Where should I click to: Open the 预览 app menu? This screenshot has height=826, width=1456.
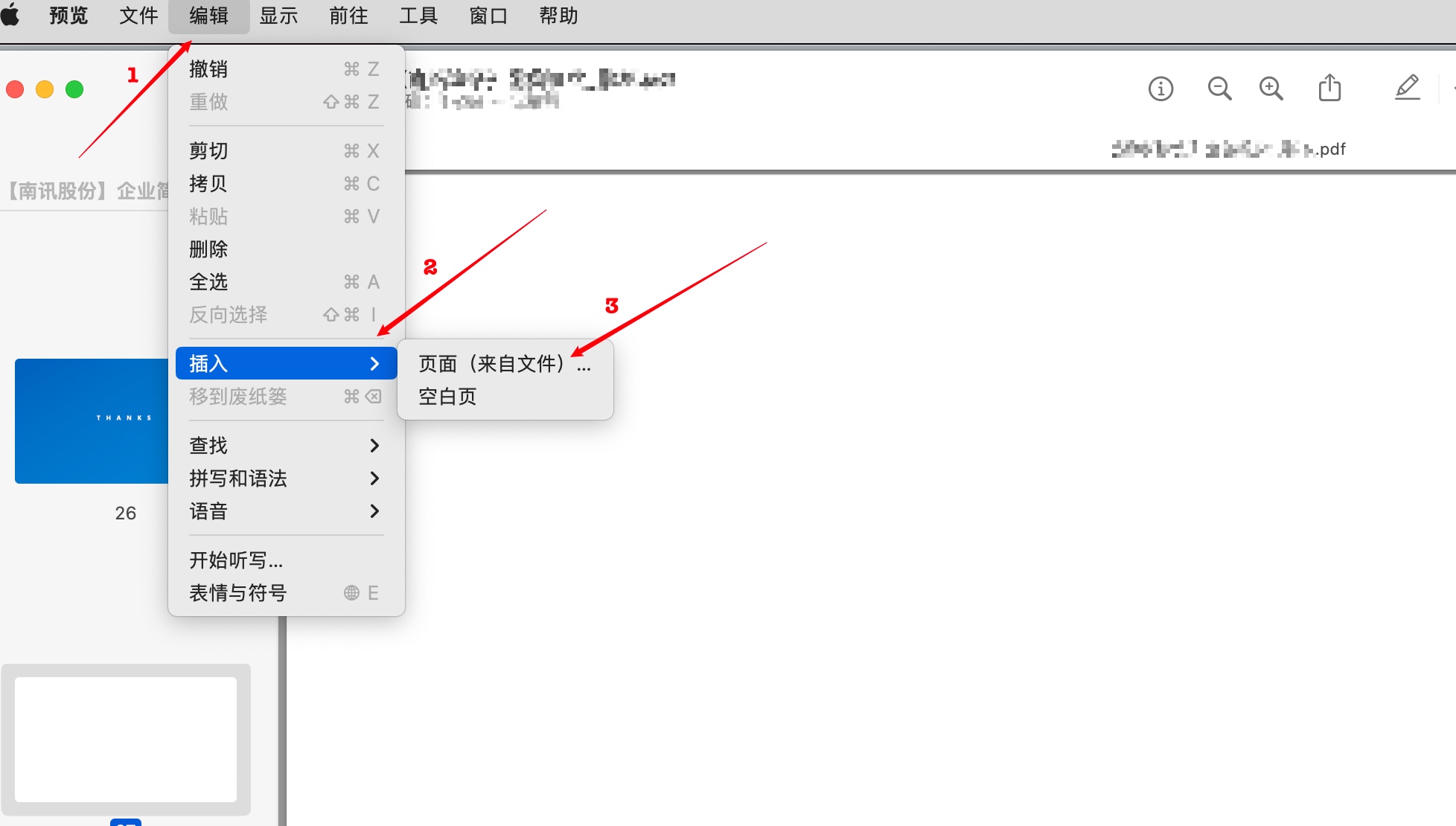point(68,16)
